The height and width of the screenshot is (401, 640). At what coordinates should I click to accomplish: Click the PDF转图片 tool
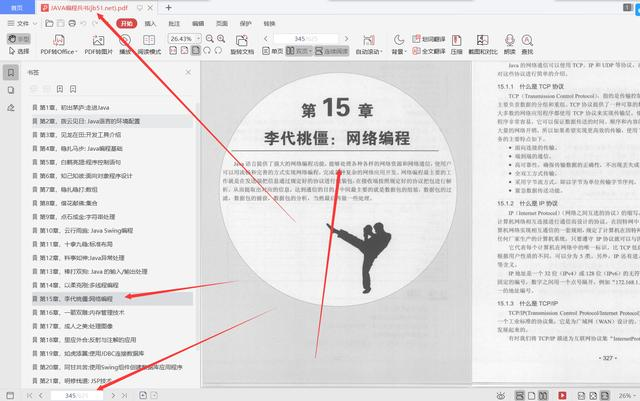(x=98, y=45)
